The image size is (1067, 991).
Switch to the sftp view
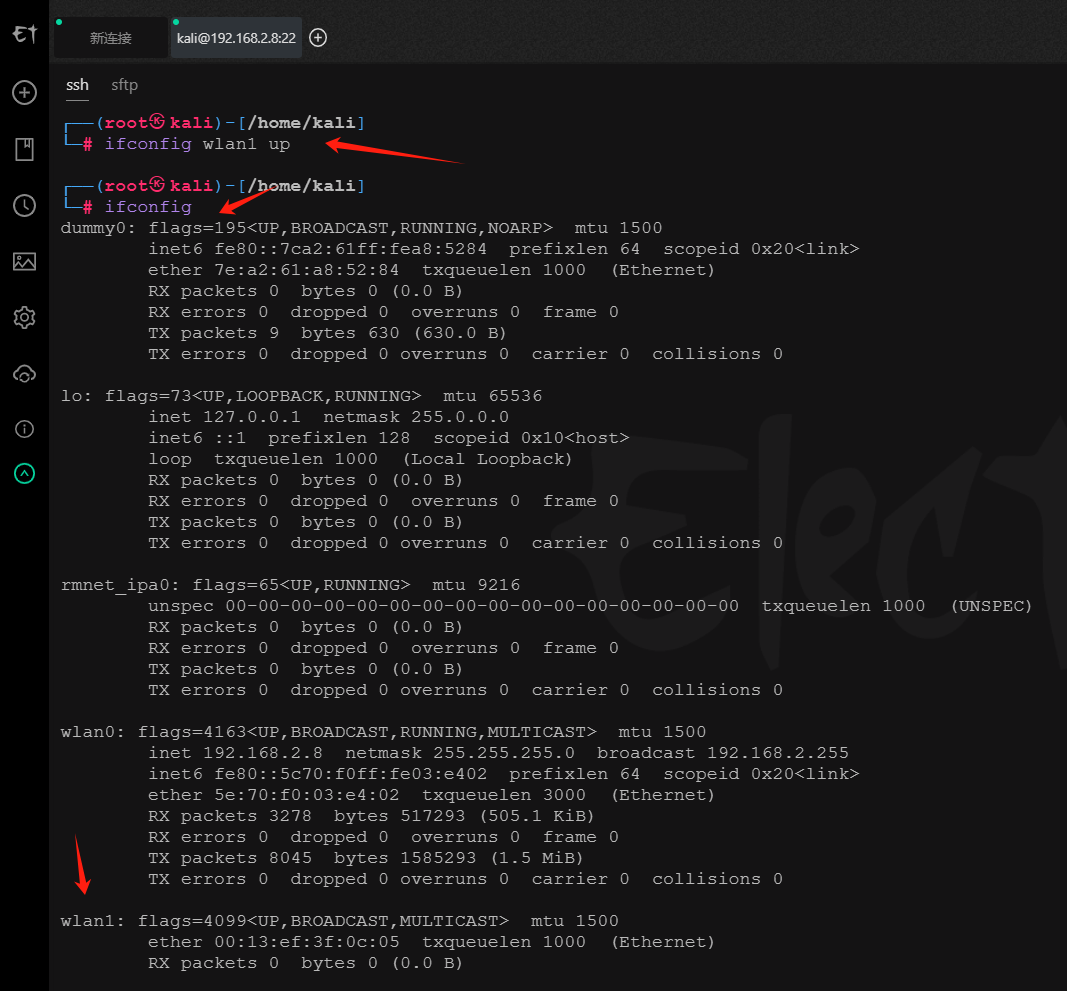[x=124, y=86]
